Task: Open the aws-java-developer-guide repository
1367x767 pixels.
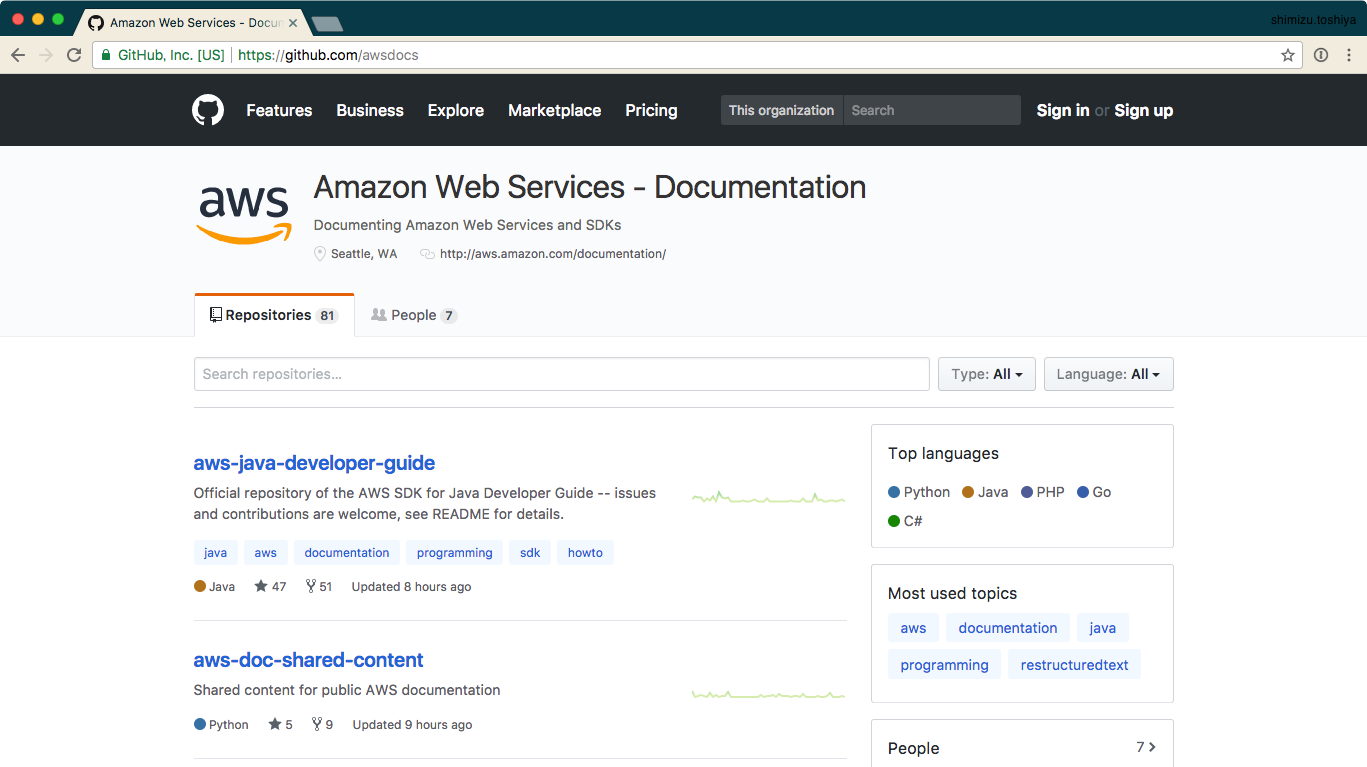Action: pyautogui.click(x=314, y=463)
